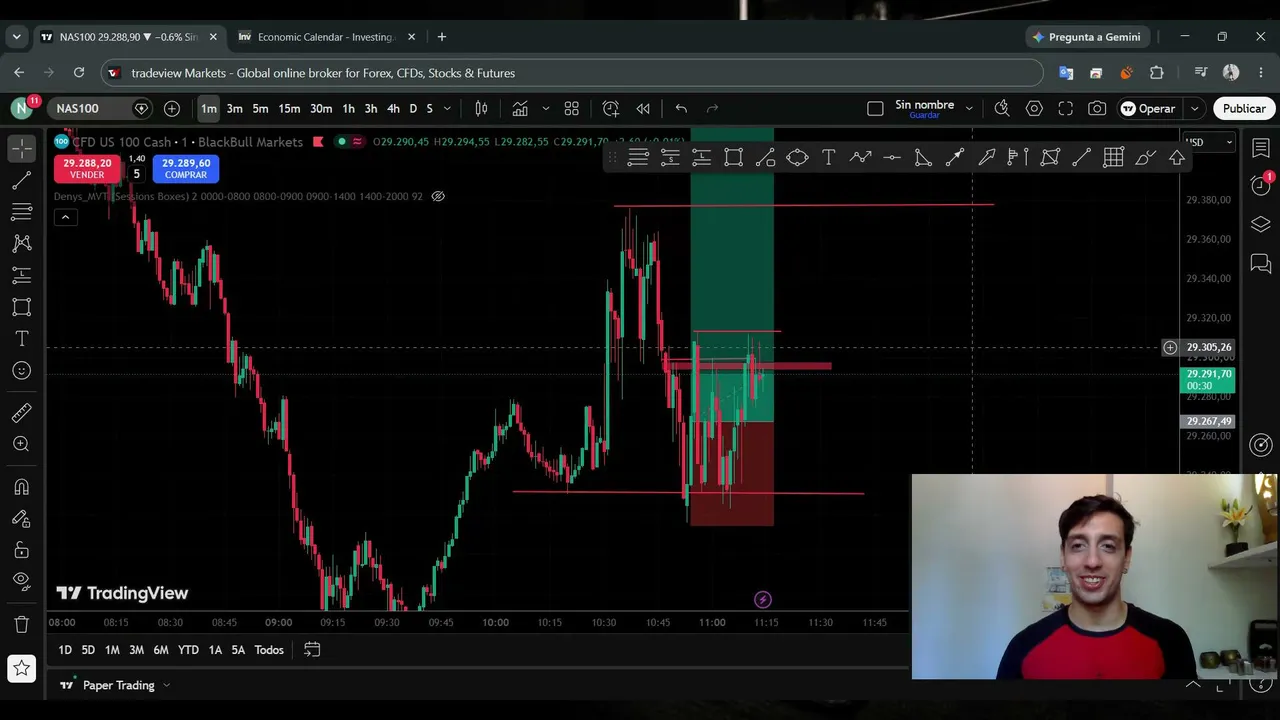Open the chat bubbles panel in right sidebar

pyautogui.click(x=1261, y=265)
